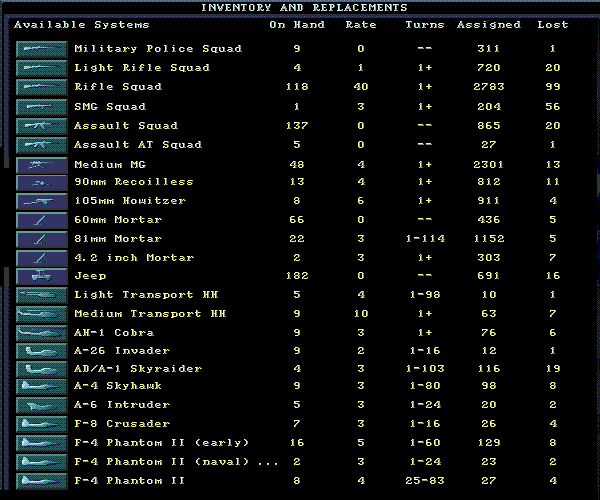This screenshot has width=600, height=500.
Task: Open the F-4 Phantom II (naval) icon
Action: 42,462
